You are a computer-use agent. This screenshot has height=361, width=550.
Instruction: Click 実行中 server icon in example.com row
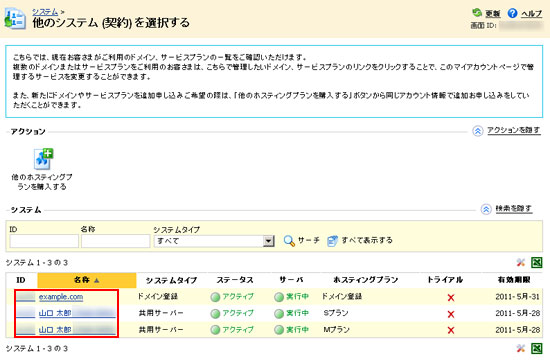(x=279, y=297)
